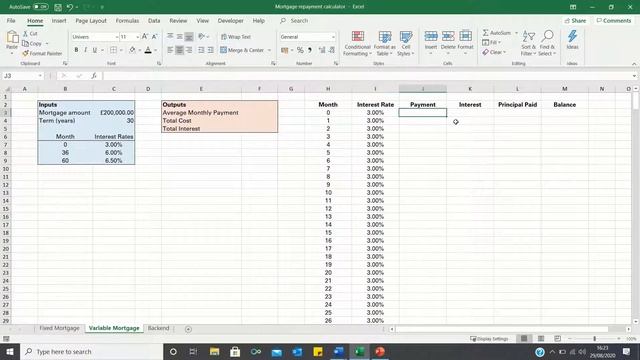Expand the Merge & Center dropdown arrow
640x360 pixels.
pos(269,50)
